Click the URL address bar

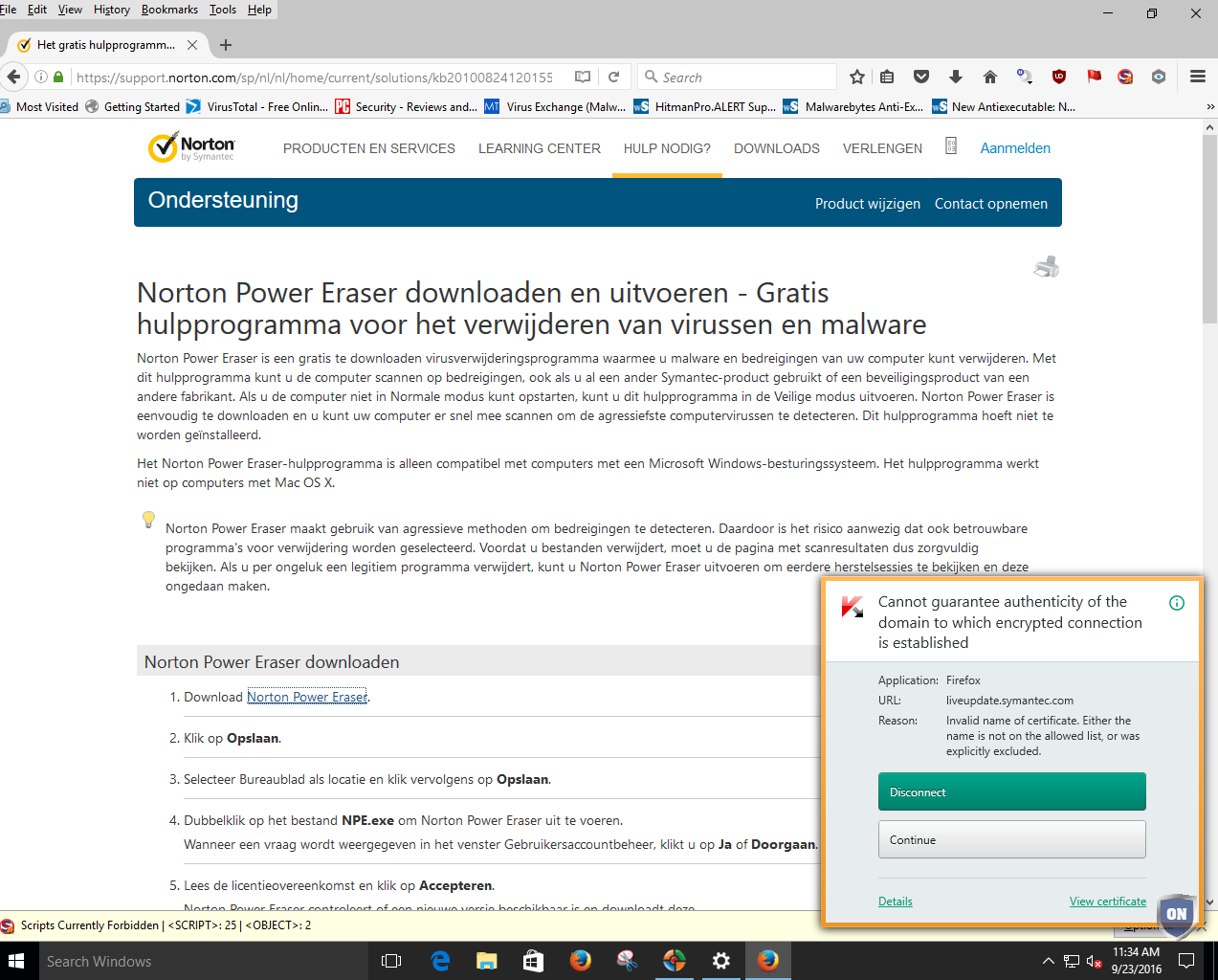click(x=314, y=77)
